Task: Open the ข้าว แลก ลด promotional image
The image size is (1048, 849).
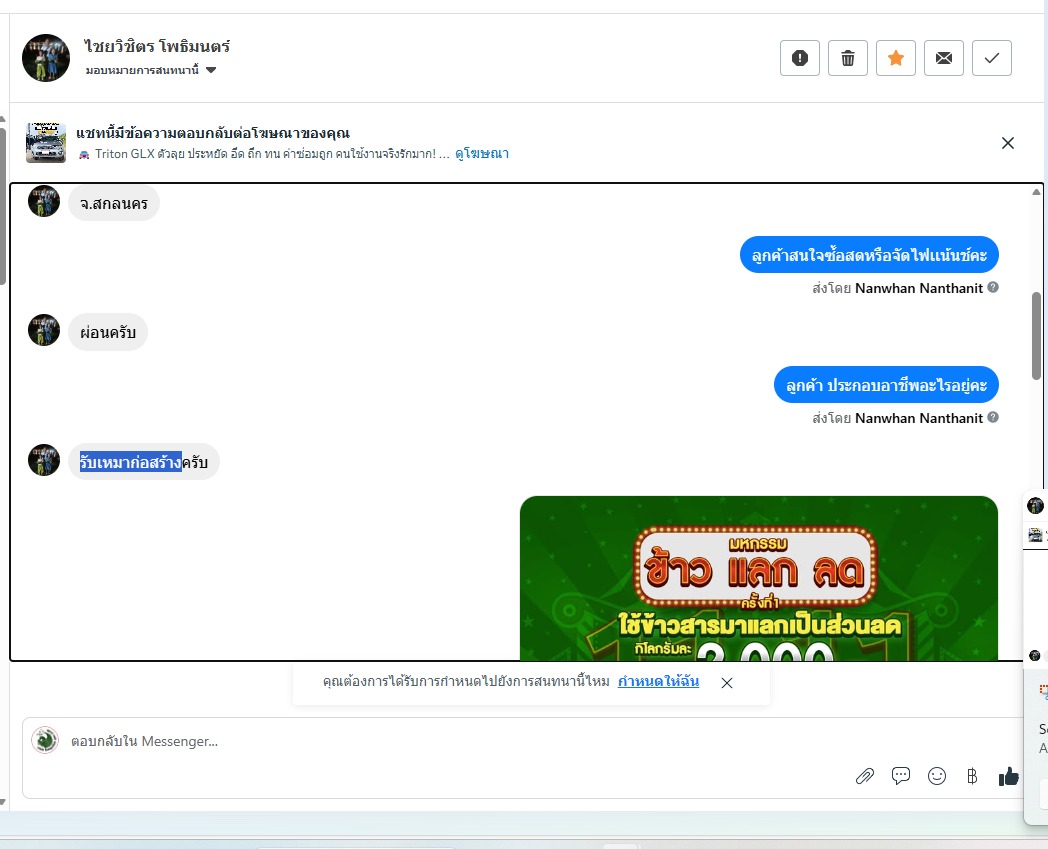Action: click(759, 578)
